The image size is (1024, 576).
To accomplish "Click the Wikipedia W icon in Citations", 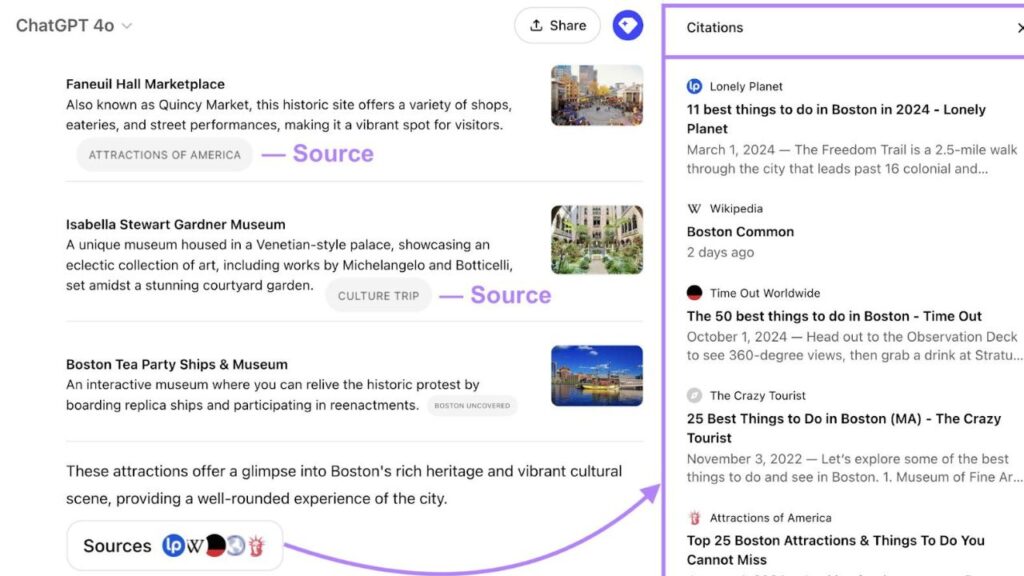I will pyautogui.click(x=694, y=208).
